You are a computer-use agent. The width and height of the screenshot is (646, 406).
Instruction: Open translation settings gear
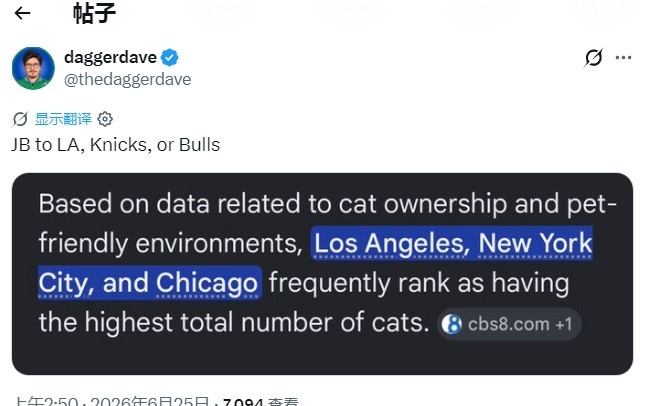[105, 119]
